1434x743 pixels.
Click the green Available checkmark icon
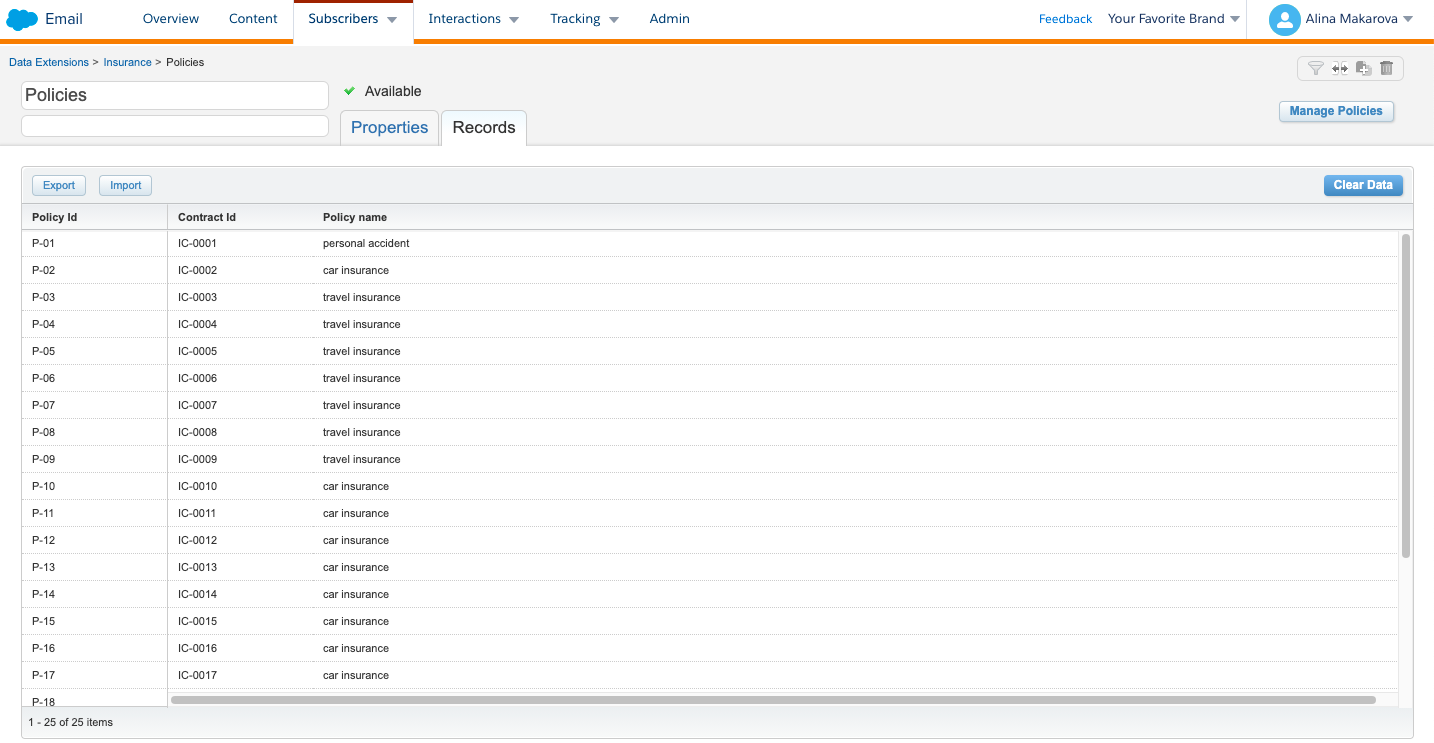[350, 91]
